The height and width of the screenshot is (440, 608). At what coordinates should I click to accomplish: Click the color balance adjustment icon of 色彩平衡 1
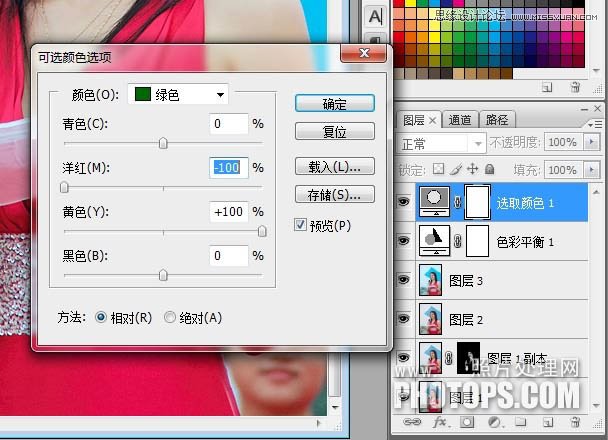coord(434,241)
